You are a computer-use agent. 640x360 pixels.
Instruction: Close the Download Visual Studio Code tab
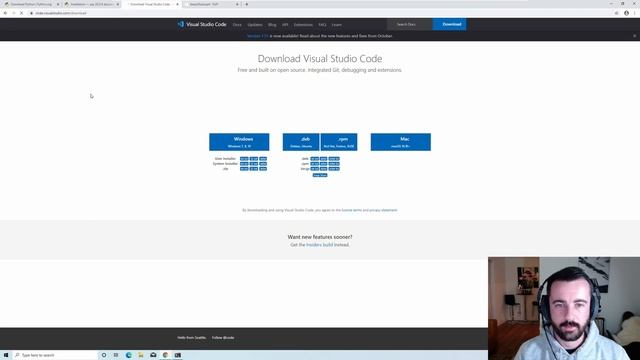click(177, 4)
